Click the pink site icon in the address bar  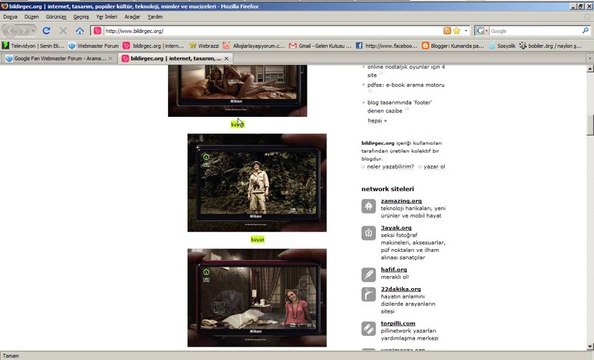pyautogui.click(x=98, y=31)
